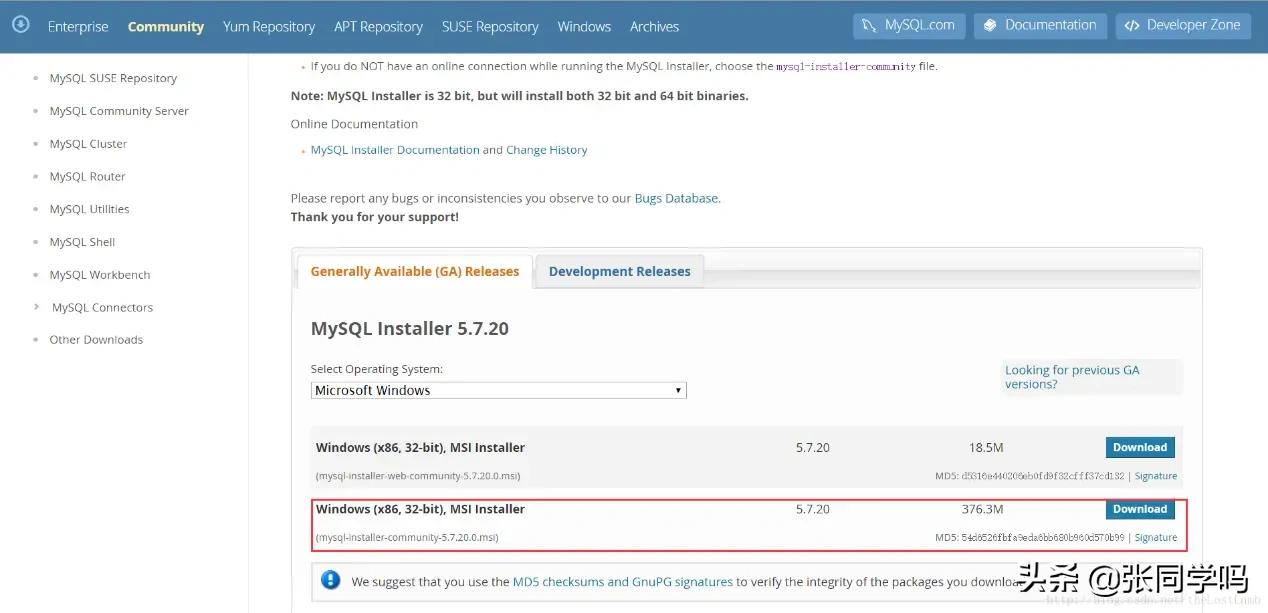Click the wrench icon on MySQL.com button
Screen dimensions: 1268x613
871,25
